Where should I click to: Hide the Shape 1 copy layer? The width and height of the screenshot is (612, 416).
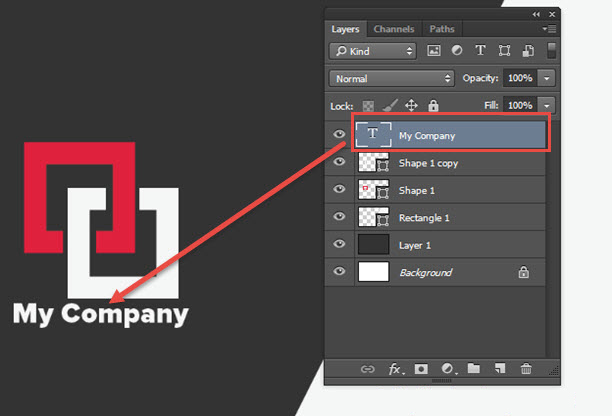point(339,162)
